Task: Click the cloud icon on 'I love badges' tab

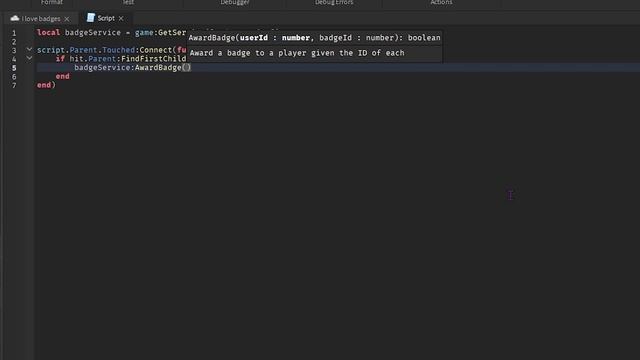Action: coord(15,18)
